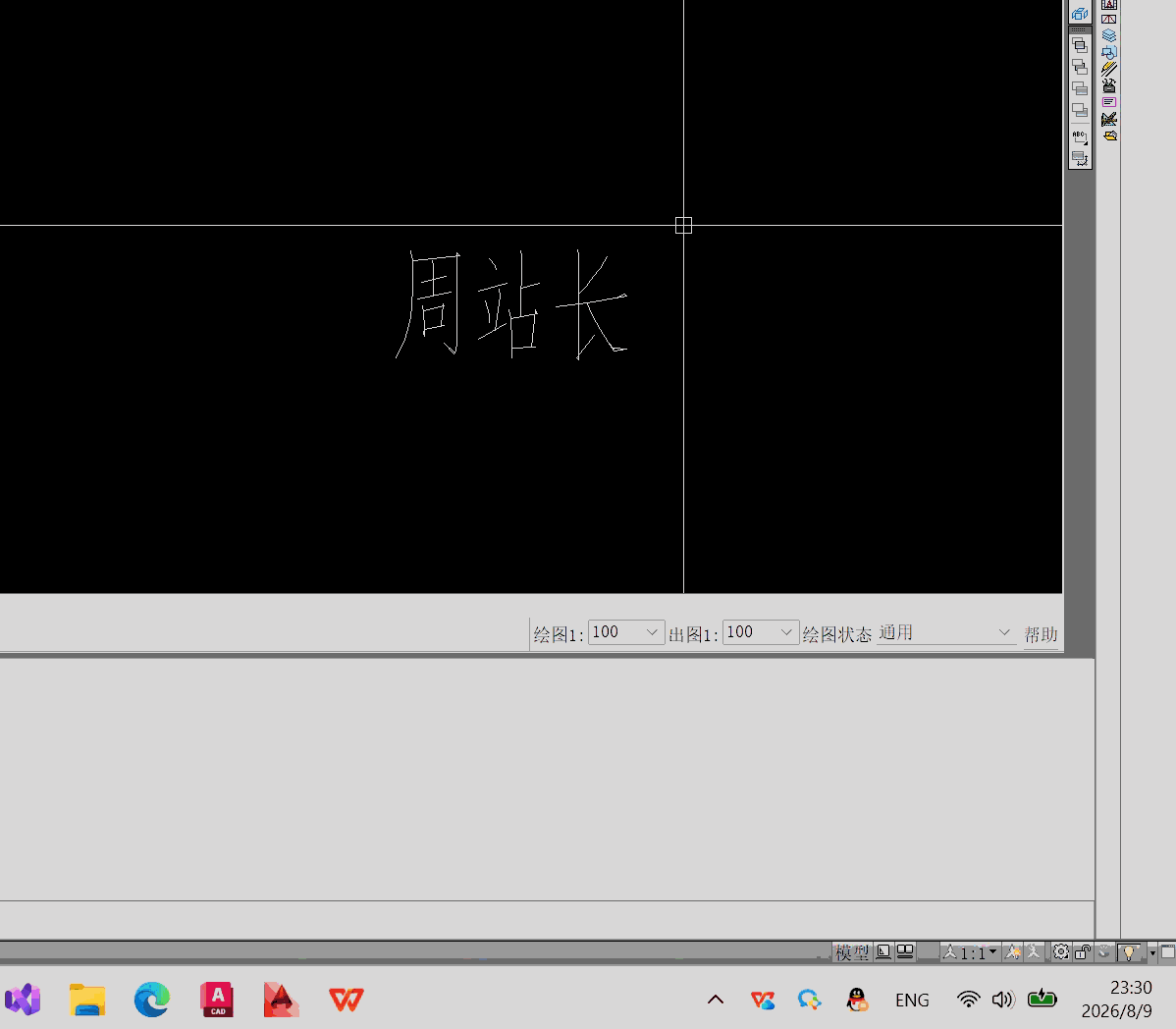Click the 周站长 text in the drawing
1176x1029 pixels.
(511, 304)
